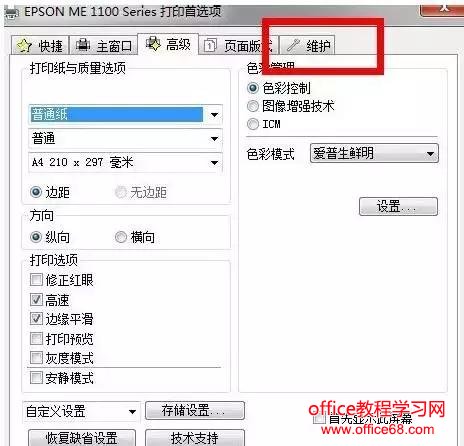Open the 普通纸 paper type dropdown

pyautogui.click(x=125, y=114)
